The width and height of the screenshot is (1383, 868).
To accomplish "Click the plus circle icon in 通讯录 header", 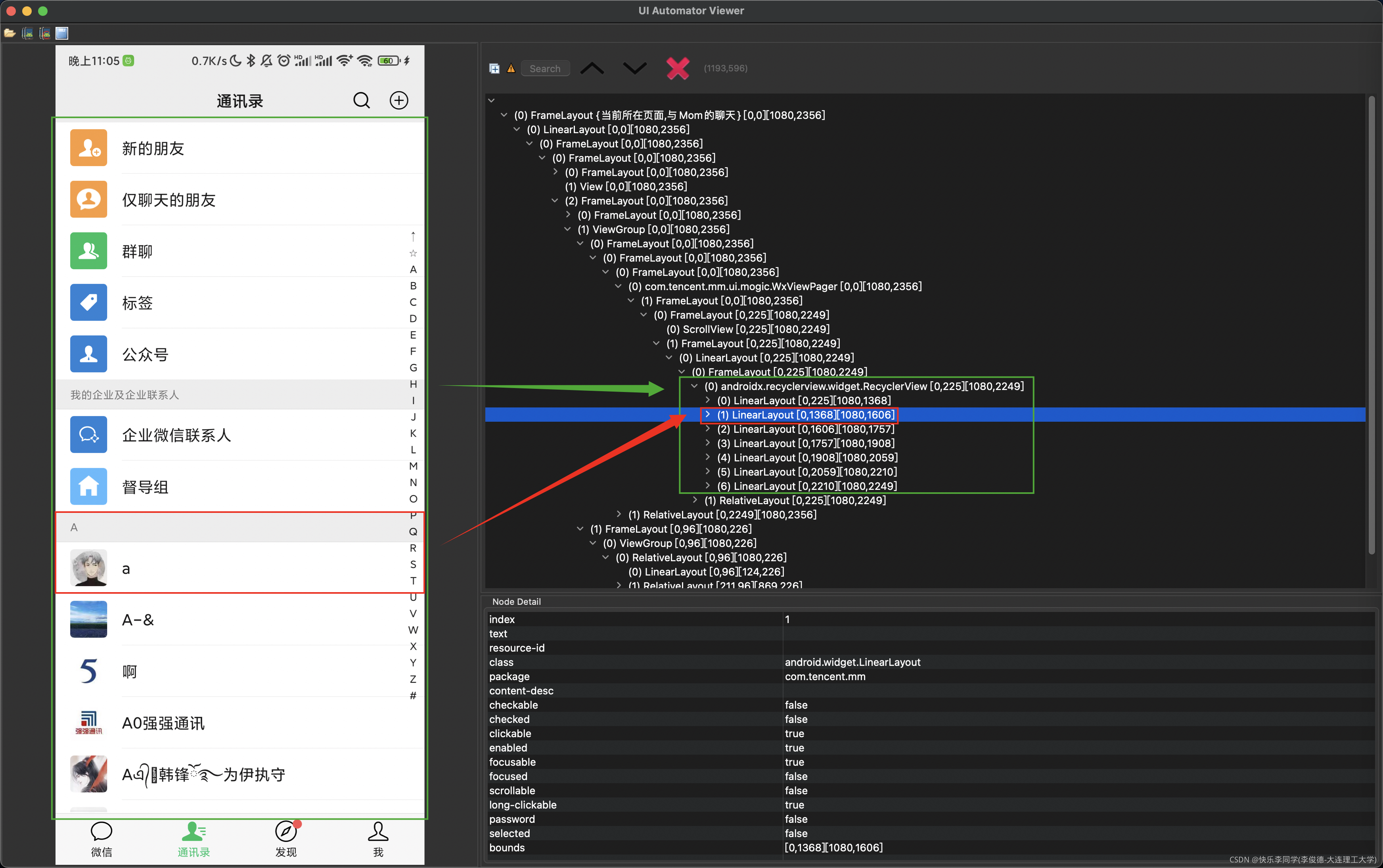I will 398,100.
